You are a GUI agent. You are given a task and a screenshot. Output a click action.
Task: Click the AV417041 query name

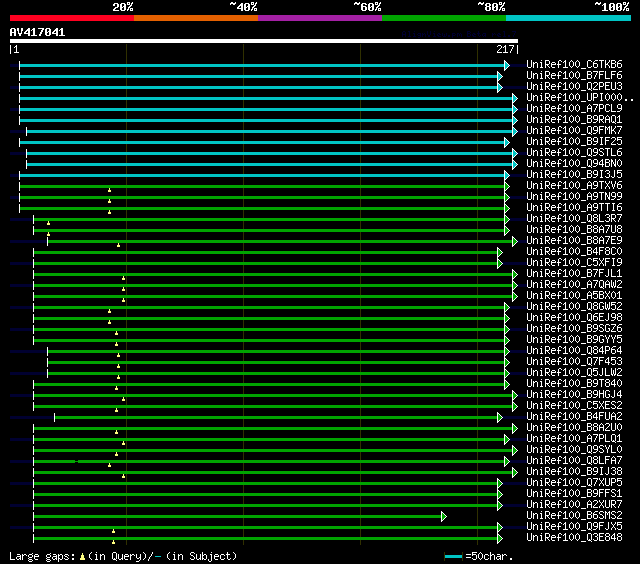pos(37,32)
